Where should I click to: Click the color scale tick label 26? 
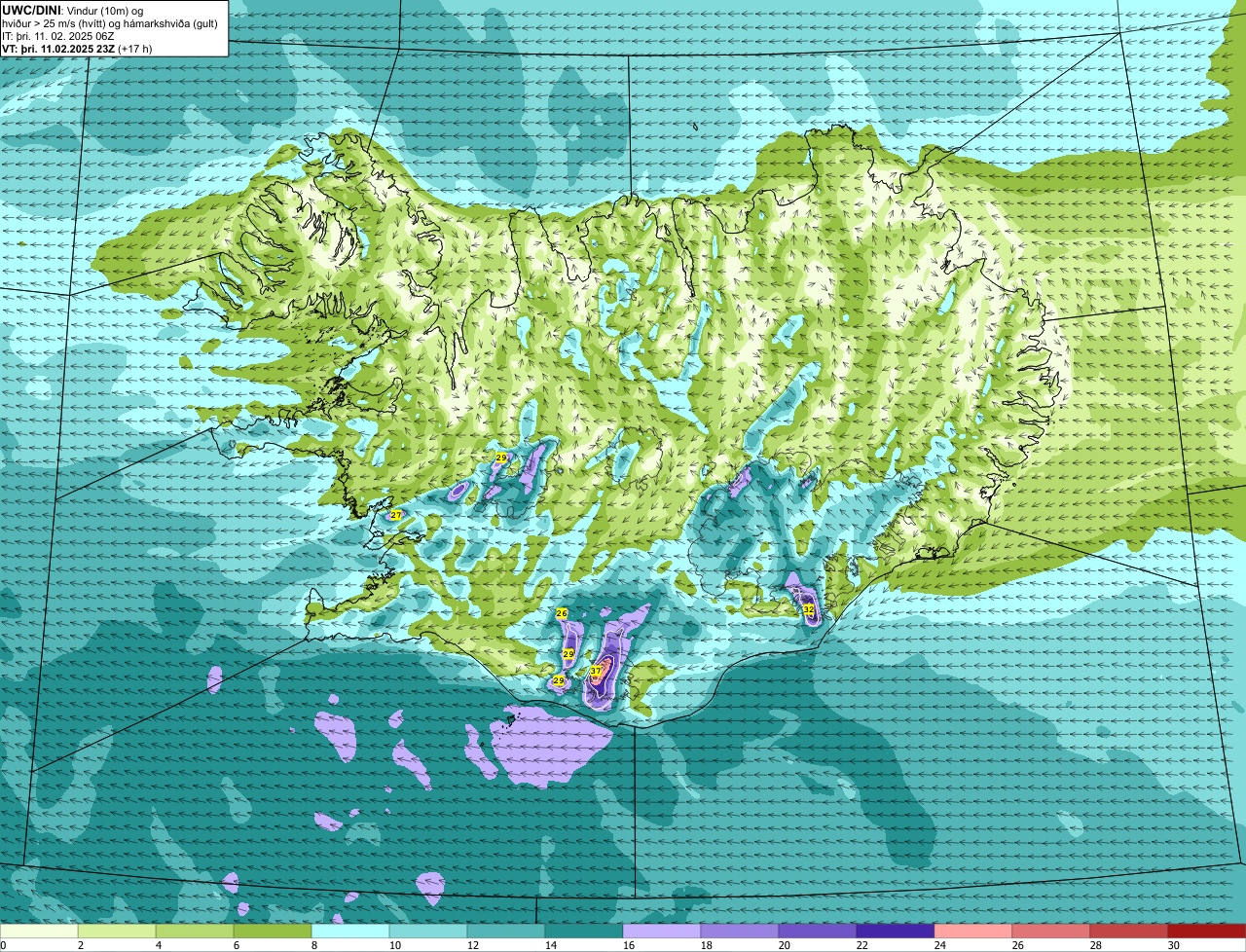1017,945
